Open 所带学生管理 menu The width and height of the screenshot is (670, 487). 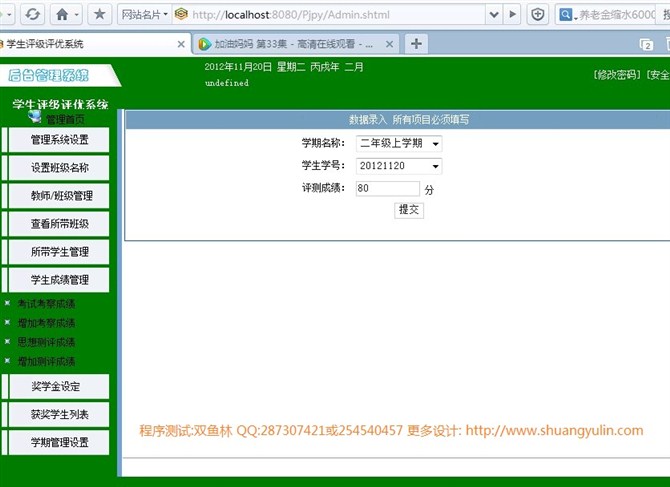(x=59, y=252)
